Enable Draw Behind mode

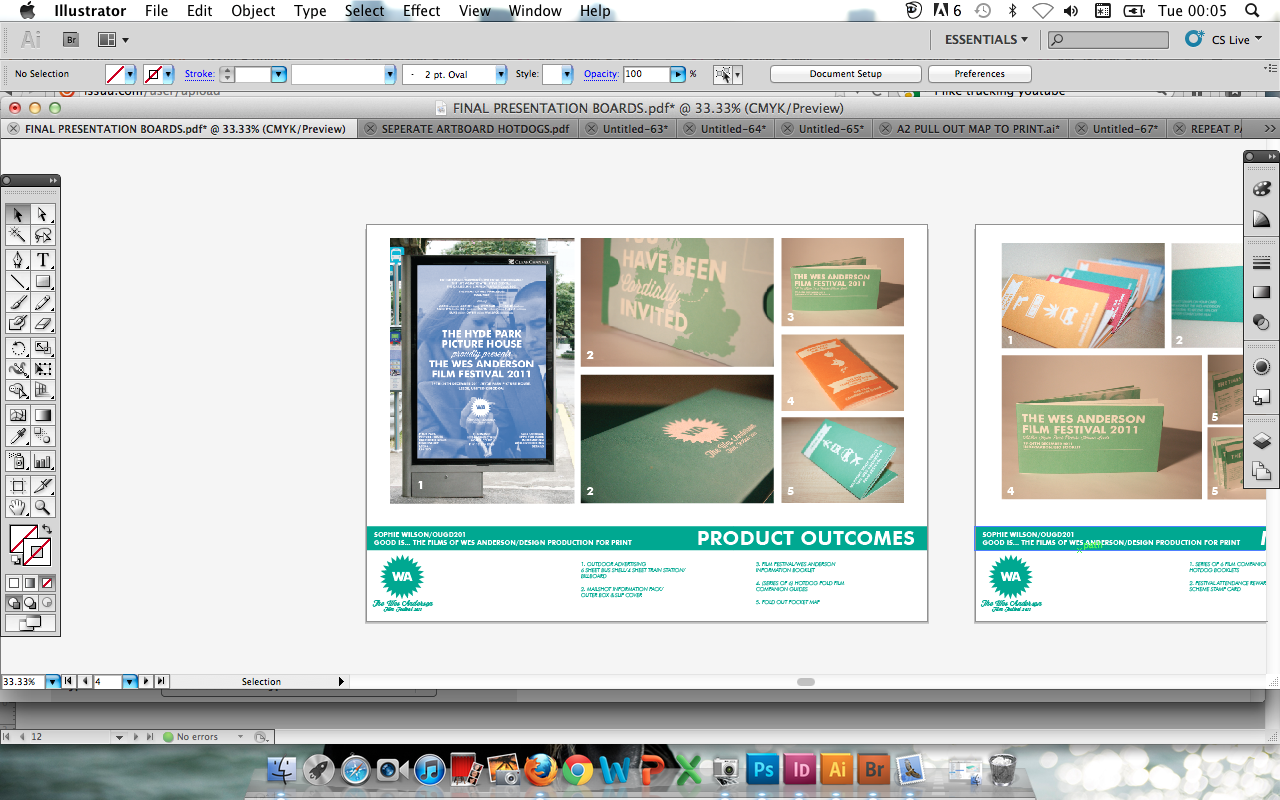click(x=30, y=603)
